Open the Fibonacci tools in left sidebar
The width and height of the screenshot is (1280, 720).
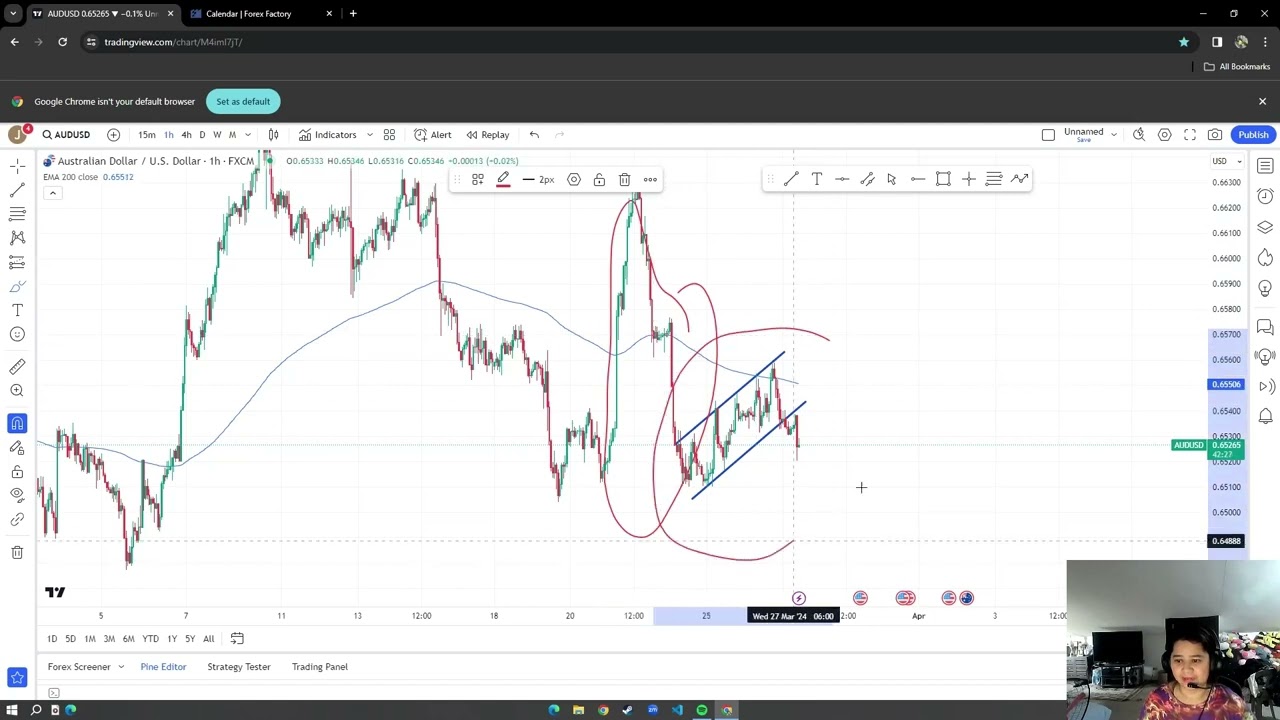point(17,214)
